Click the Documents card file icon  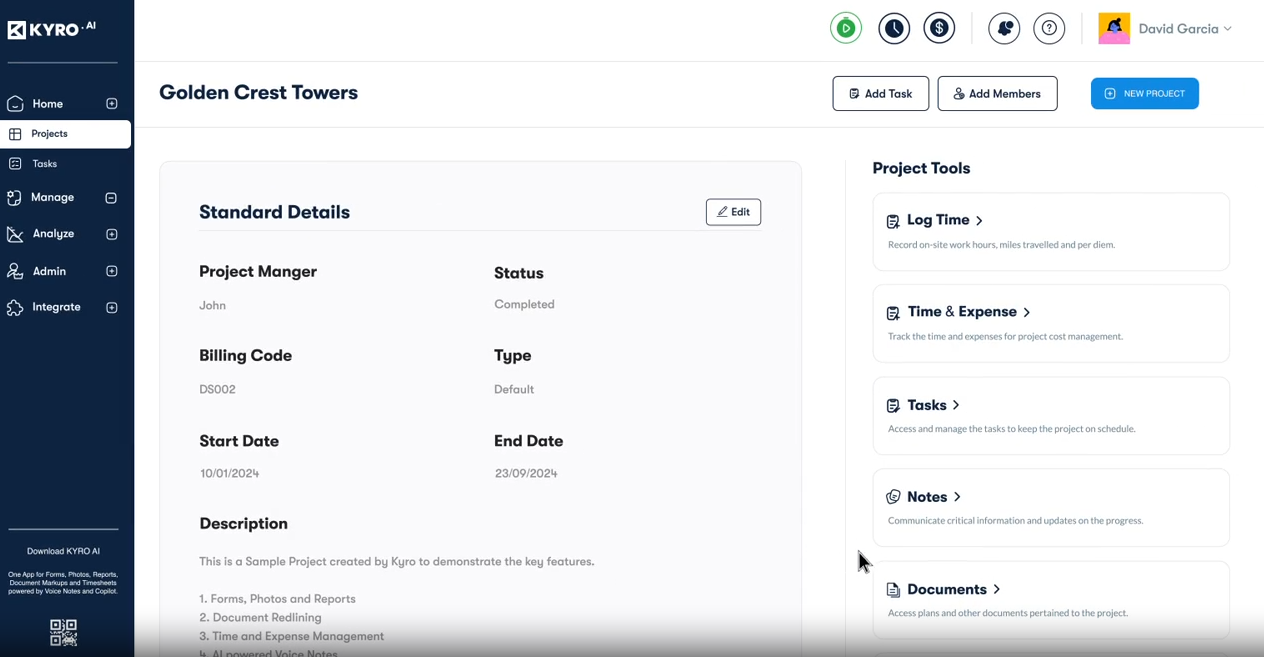click(893, 590)
